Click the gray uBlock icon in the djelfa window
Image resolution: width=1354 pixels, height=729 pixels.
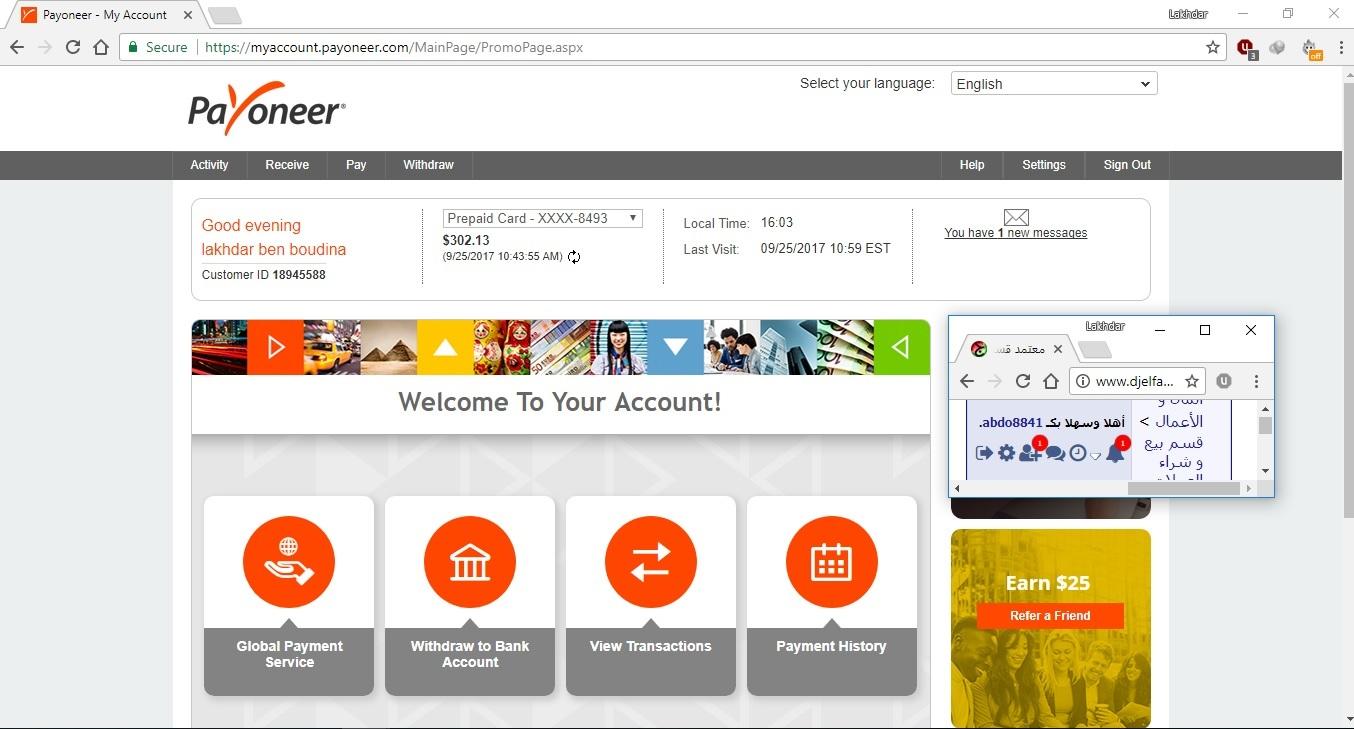[1224, 381]
